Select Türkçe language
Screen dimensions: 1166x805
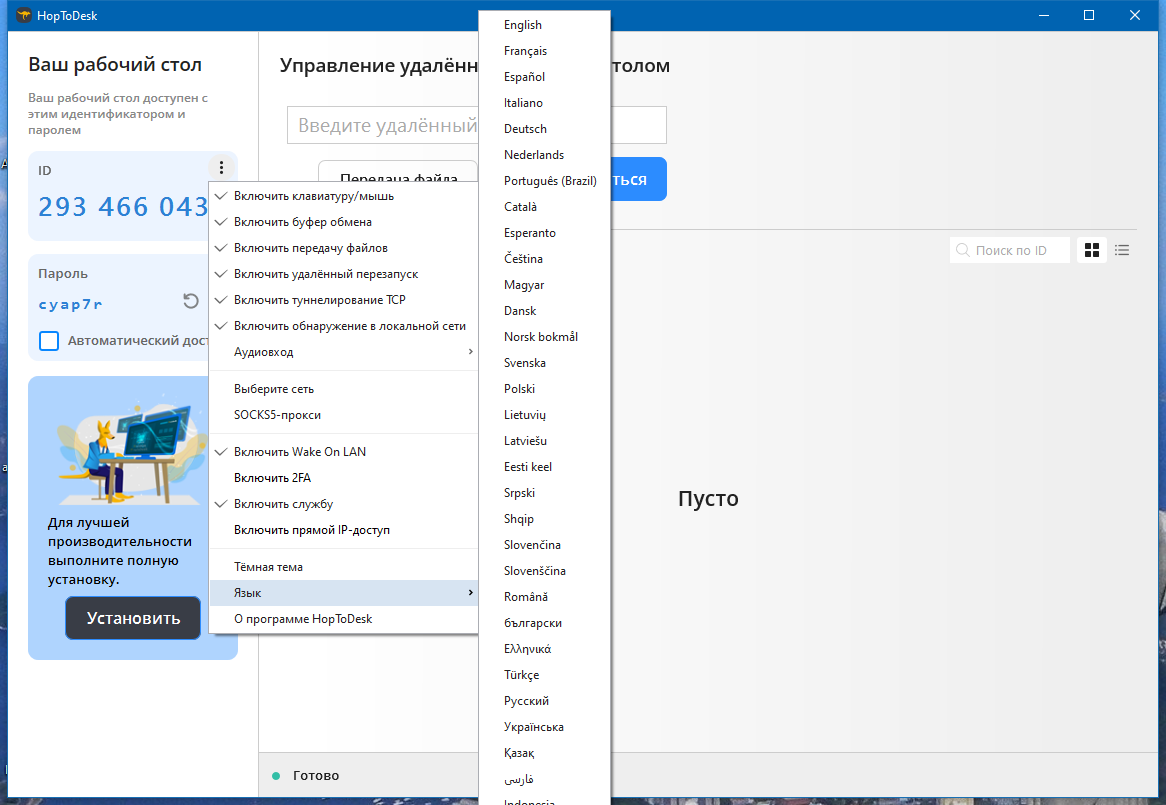pyautogui.click(x=544, y=676)
